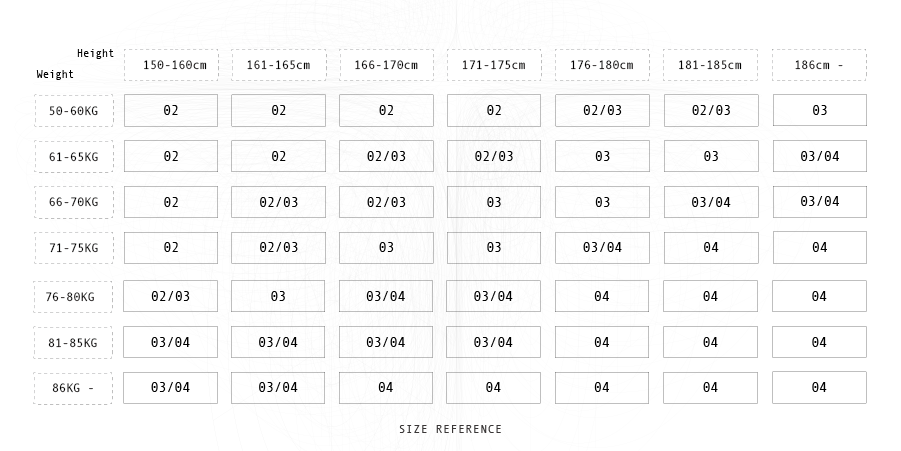
Task: Click the 150-160cm height column header
Action: point(174,66)
